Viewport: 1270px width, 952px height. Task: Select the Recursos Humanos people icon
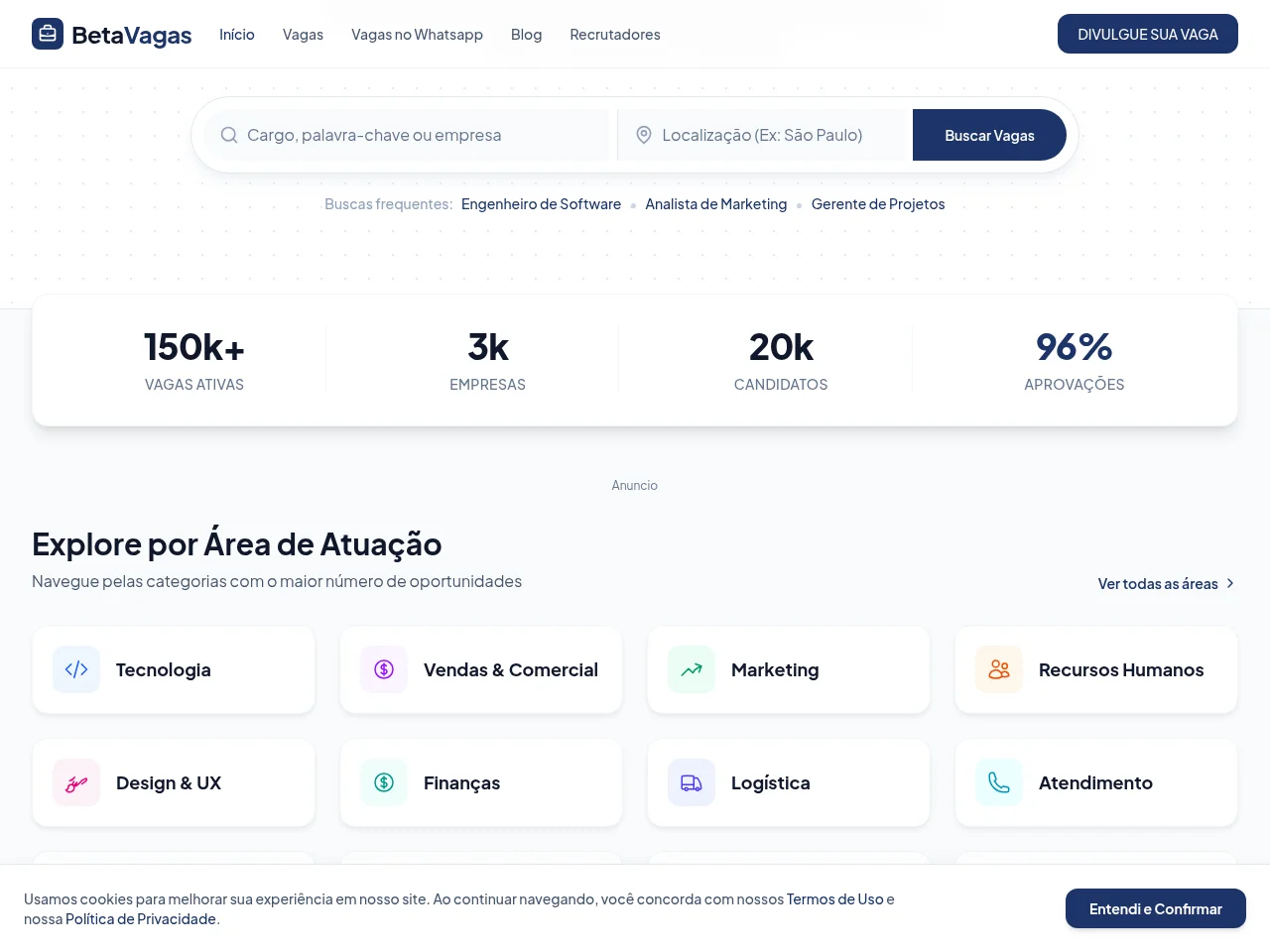point(999,669)
